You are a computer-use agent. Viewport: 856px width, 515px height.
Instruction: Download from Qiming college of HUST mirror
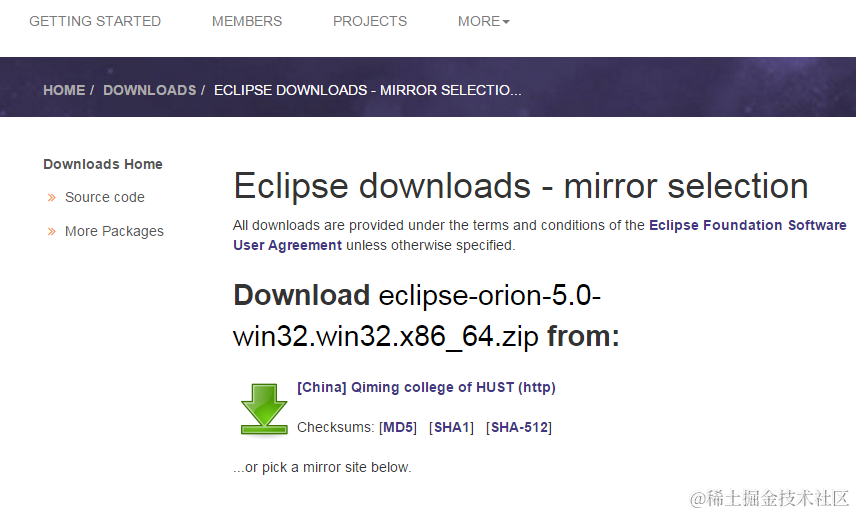[x=426, y=387]
